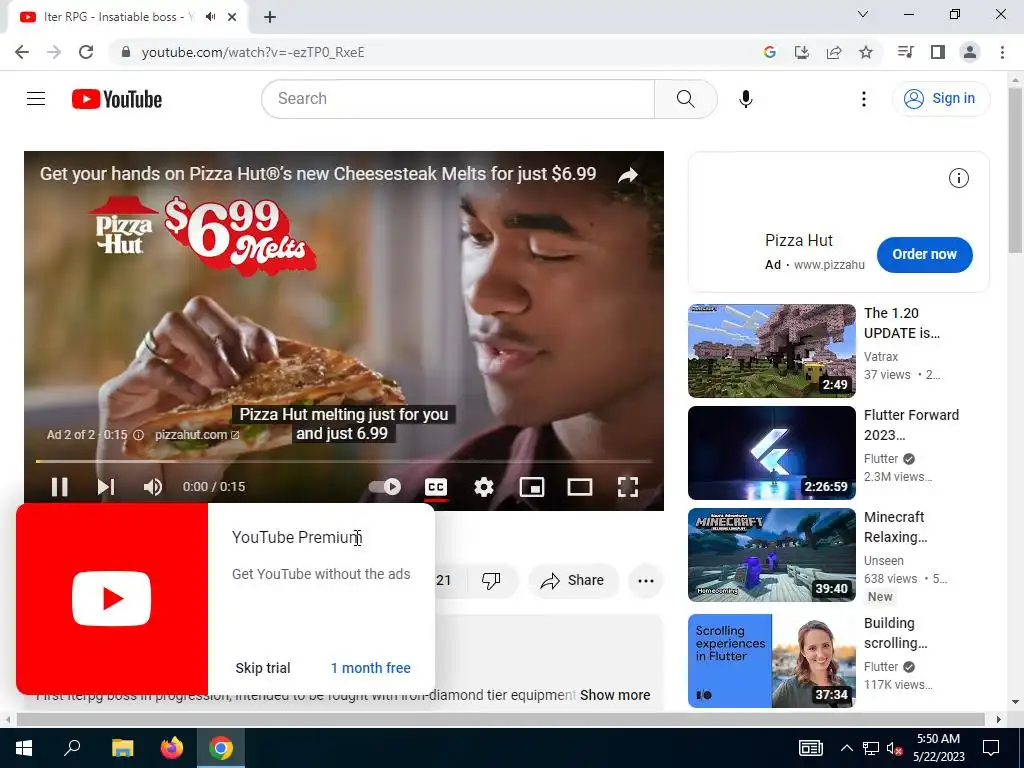Click the video progress bar

tap(344, 461)
